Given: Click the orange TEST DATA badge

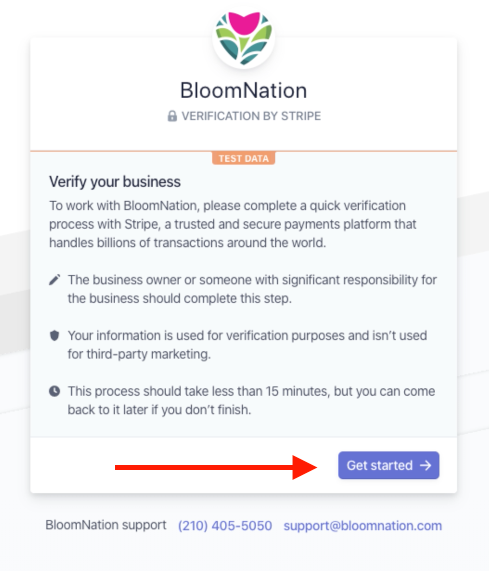Looking at the screenshot, I should pyautogui.click(x=244, y=158).
